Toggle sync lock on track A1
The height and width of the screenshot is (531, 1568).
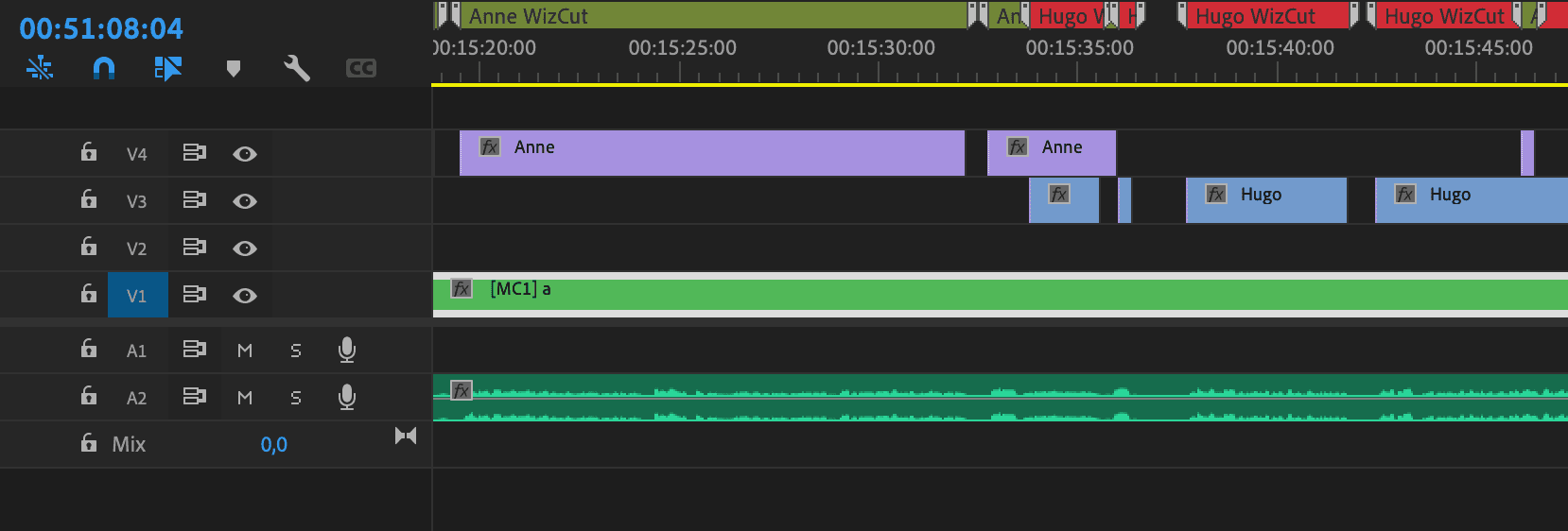[x=195, y=350]
